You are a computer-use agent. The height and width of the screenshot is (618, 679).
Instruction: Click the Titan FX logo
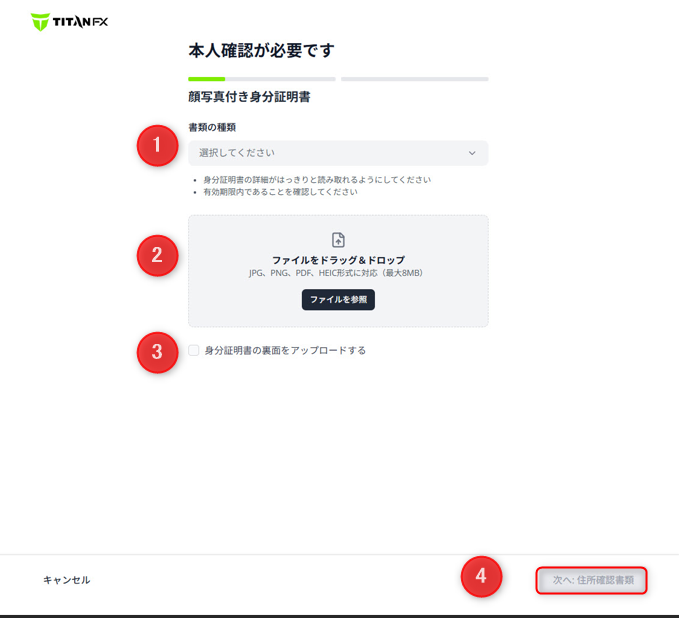click(69, 21)
